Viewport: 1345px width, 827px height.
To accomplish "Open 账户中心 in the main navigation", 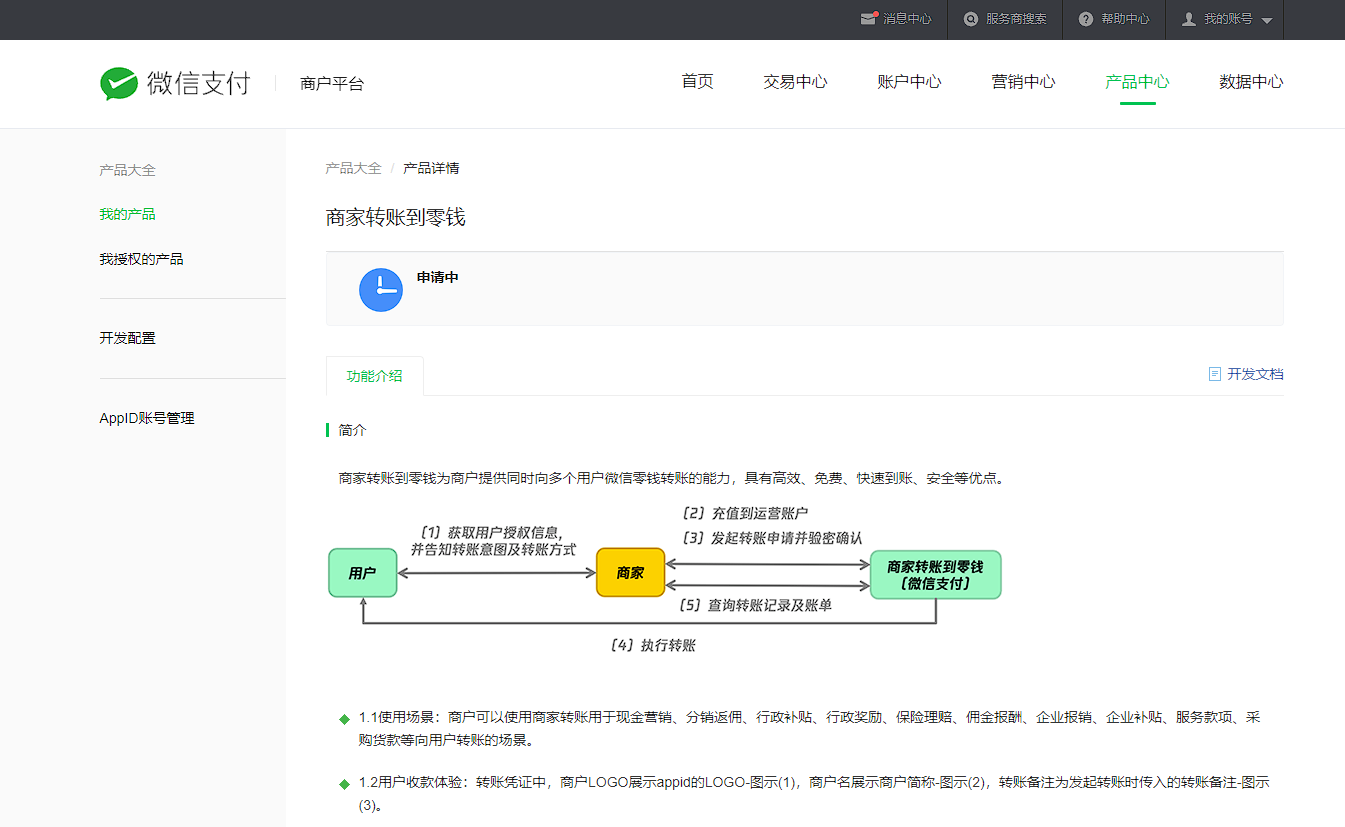I will click(909, 82).
